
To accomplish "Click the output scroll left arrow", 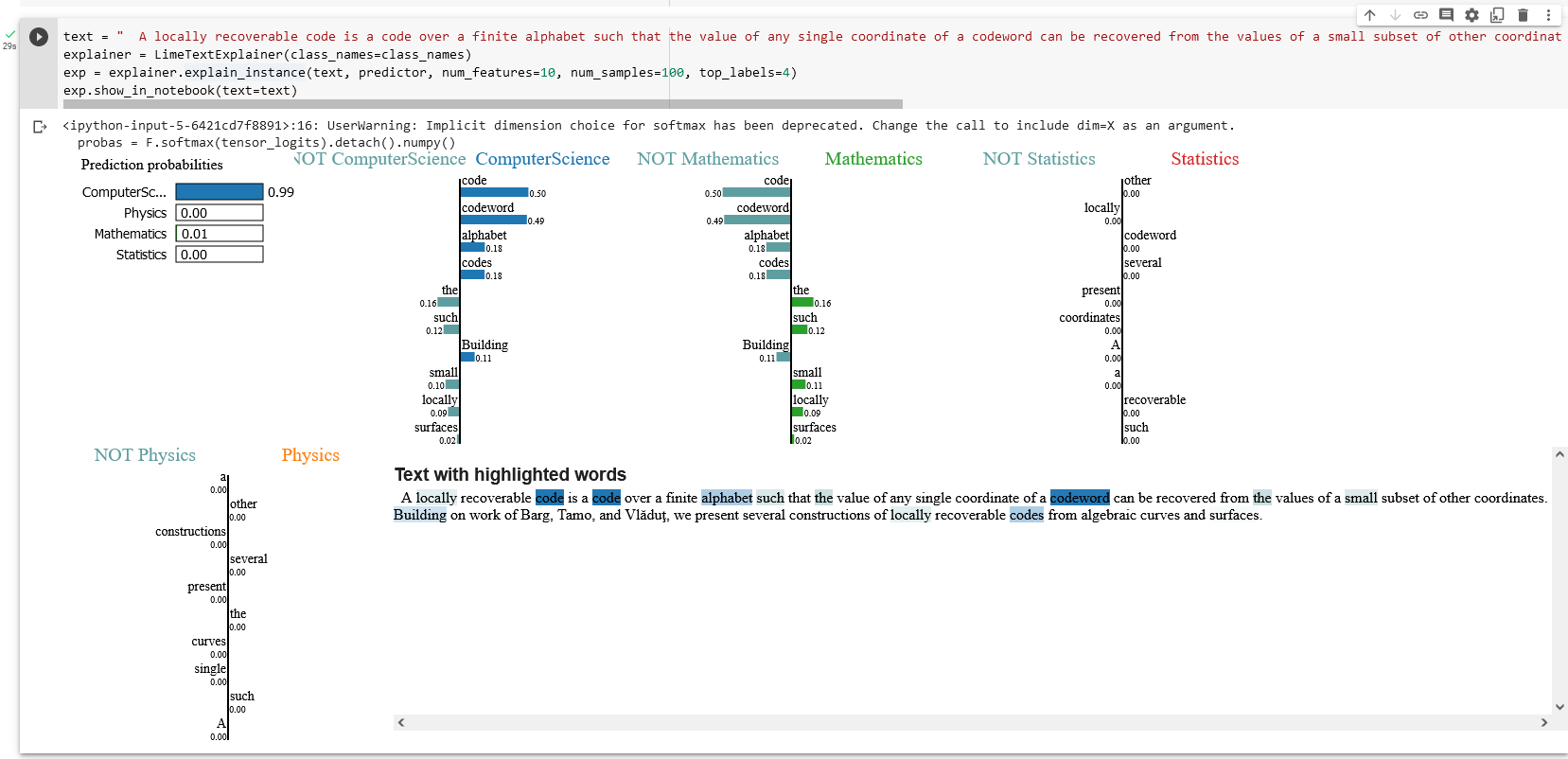I will (401, 722).
